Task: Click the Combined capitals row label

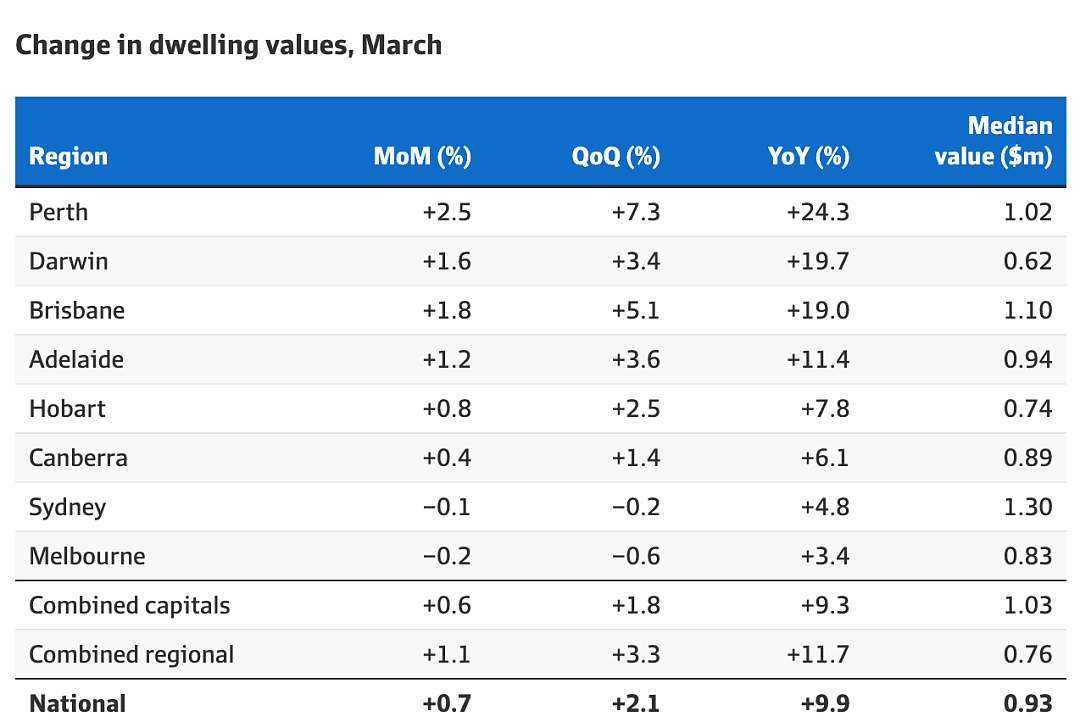Action: click(x=129, y=606)
